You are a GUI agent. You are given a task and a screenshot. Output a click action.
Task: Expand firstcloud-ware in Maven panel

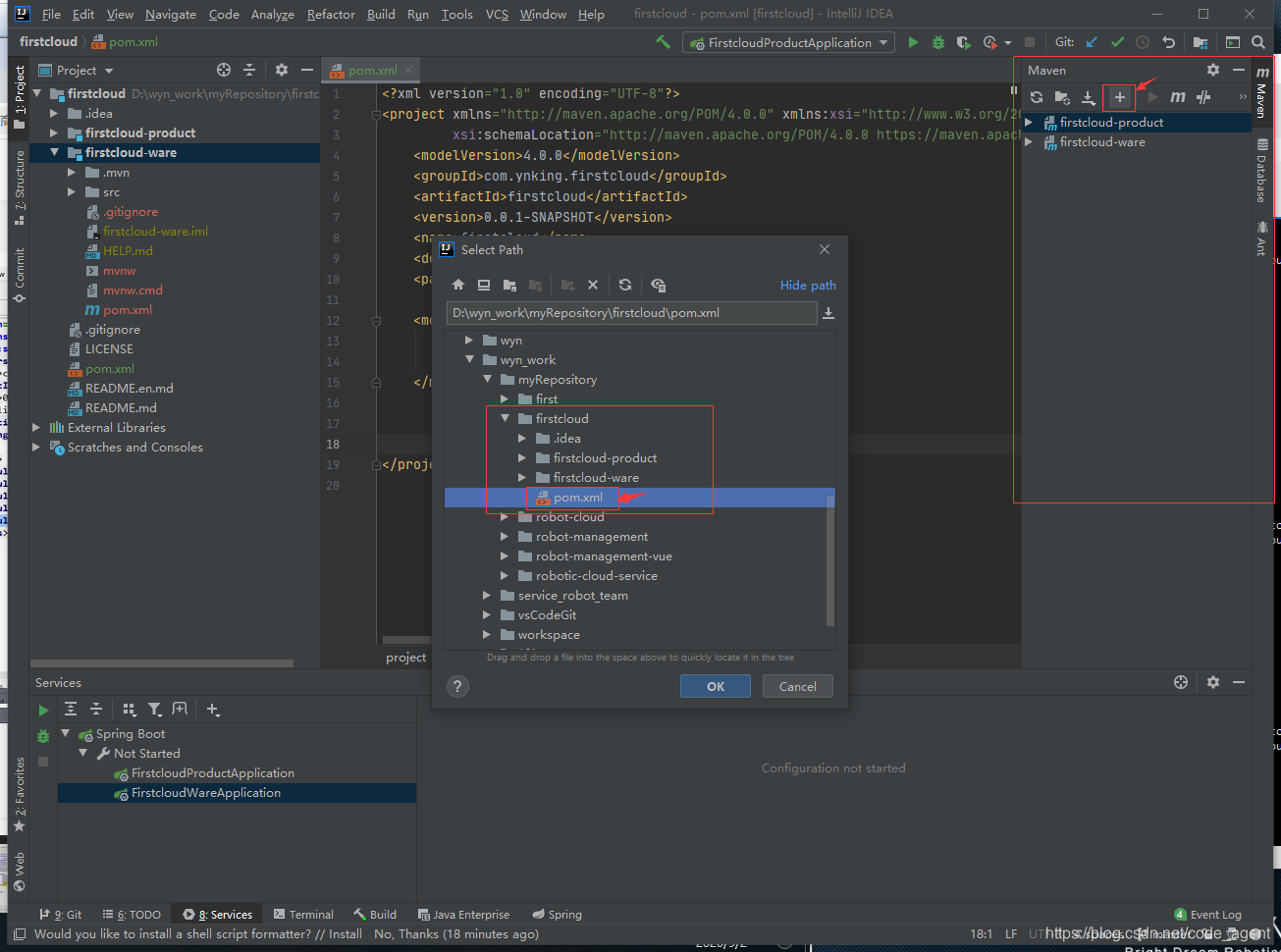tap(1029, 142)
